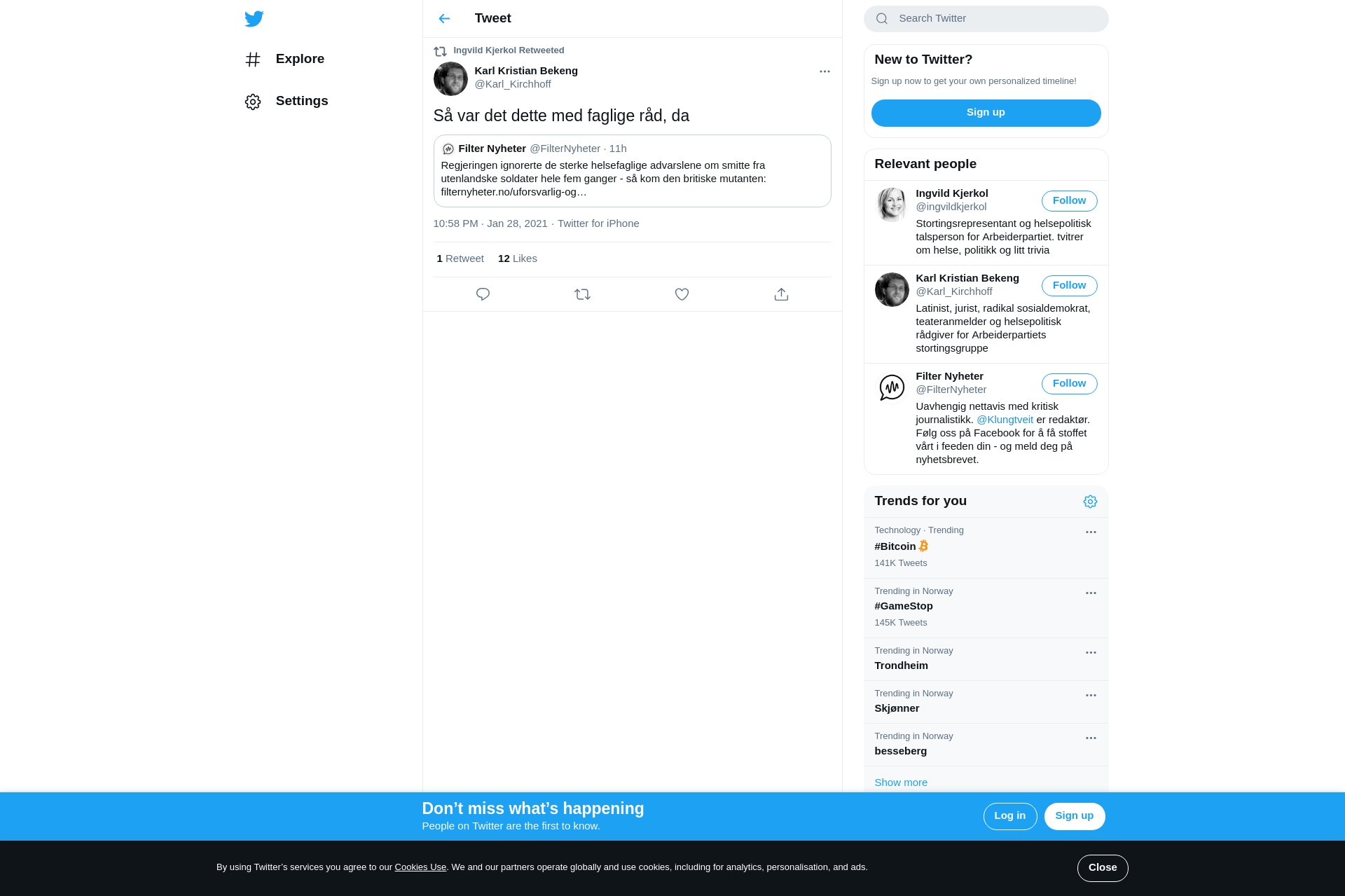Go back using the arrow icon

[444, 19]
